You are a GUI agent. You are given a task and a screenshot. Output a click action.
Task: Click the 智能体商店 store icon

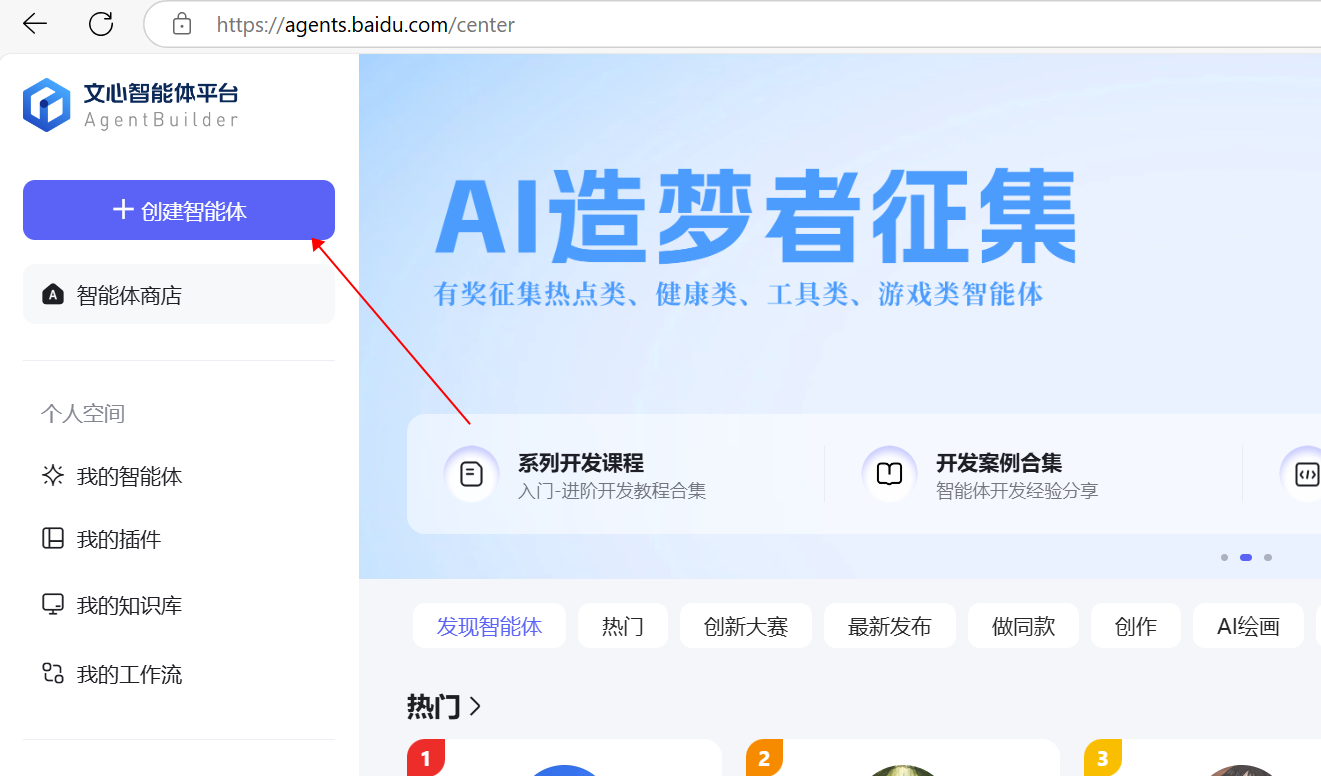click(x=53, y=295)
